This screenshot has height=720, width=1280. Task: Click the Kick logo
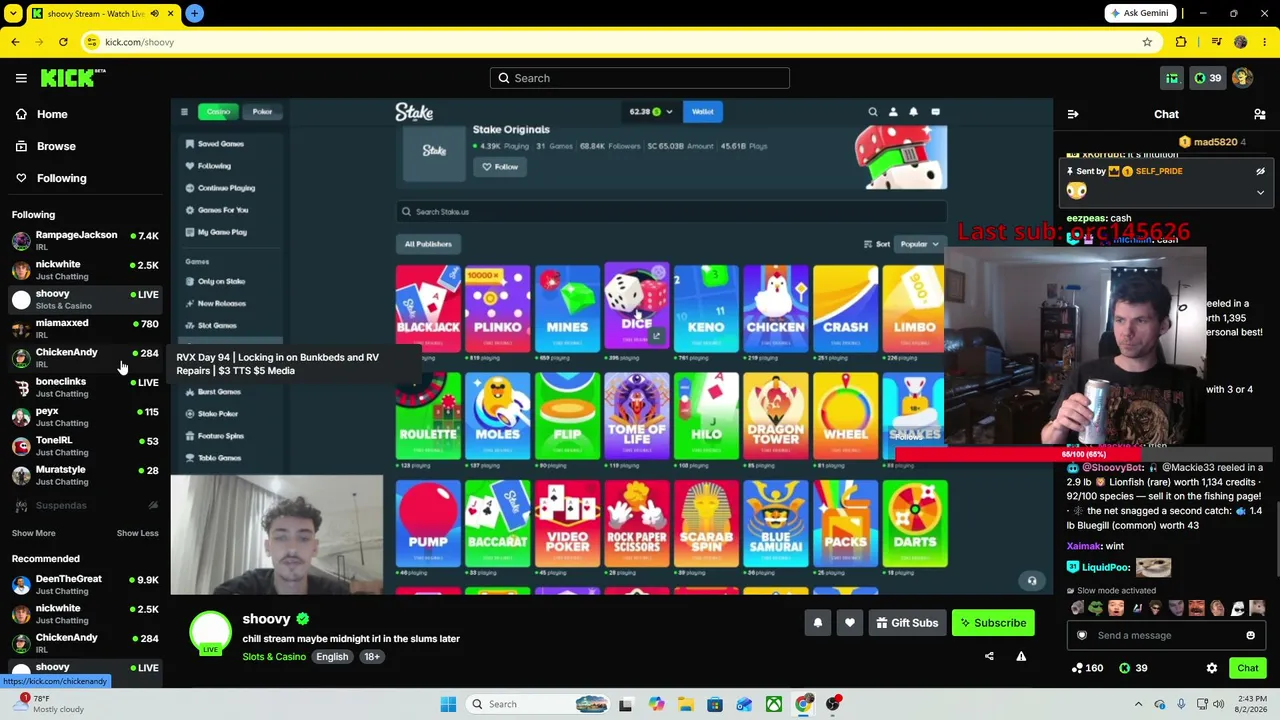point(73,78)
